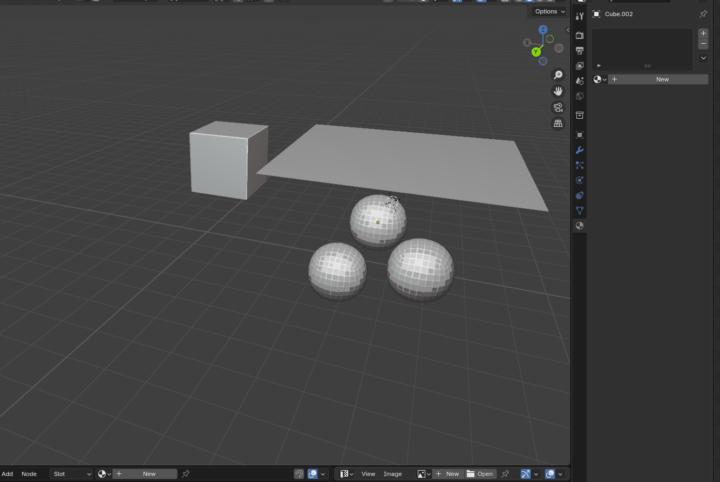Select the bottom-right sphere

(420, 268)
